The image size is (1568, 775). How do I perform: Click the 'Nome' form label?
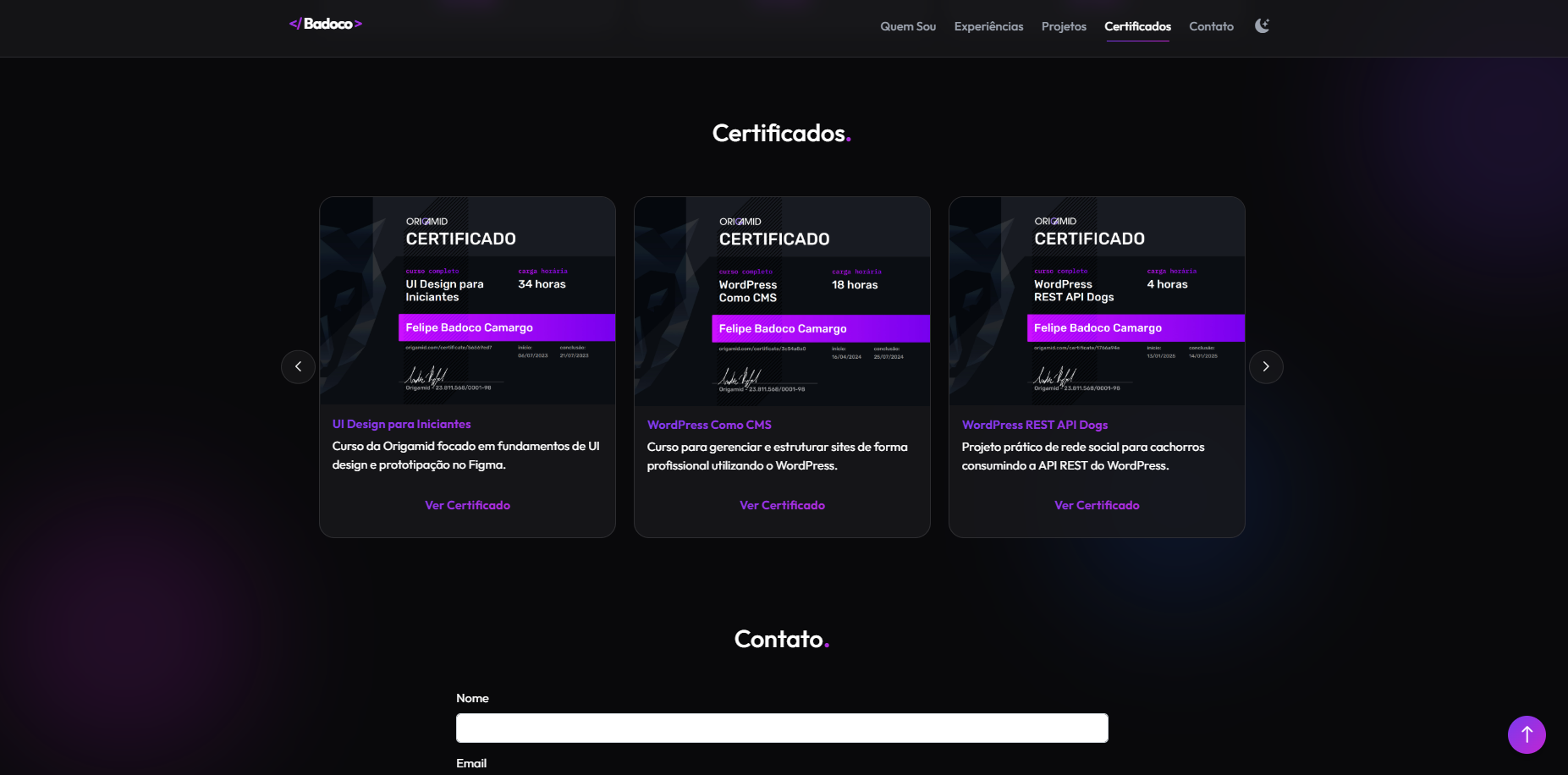pyautogui.click(x=472, y=698)
